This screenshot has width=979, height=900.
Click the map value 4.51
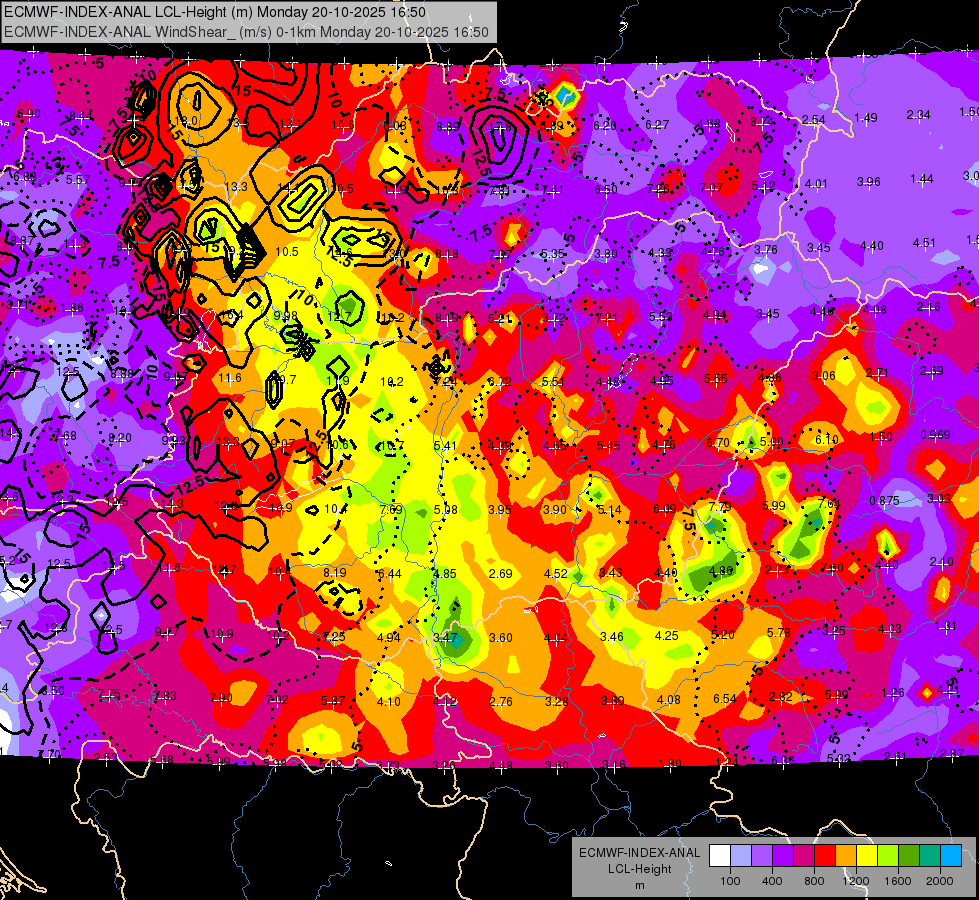pos(924,243)
